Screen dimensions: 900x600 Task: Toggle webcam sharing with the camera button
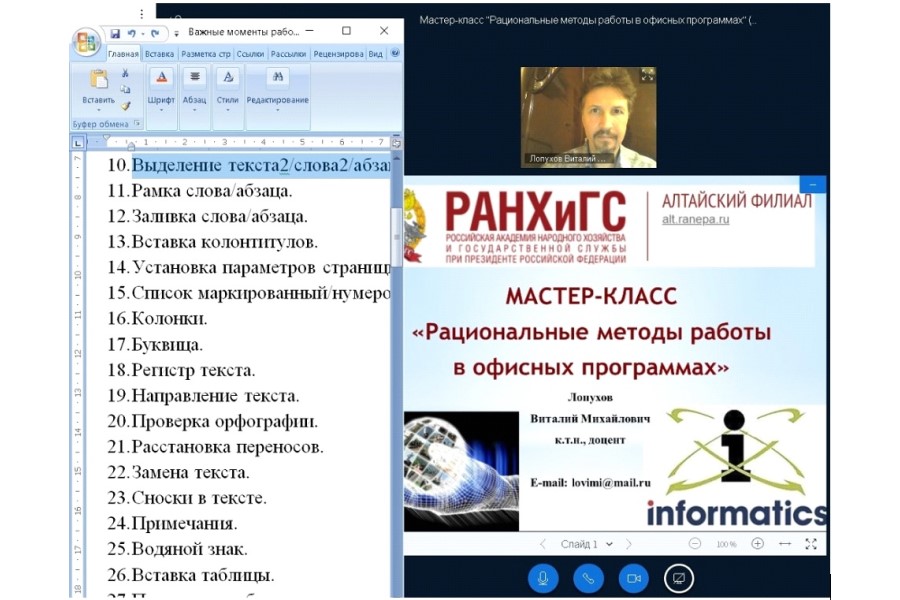(634, 578)
